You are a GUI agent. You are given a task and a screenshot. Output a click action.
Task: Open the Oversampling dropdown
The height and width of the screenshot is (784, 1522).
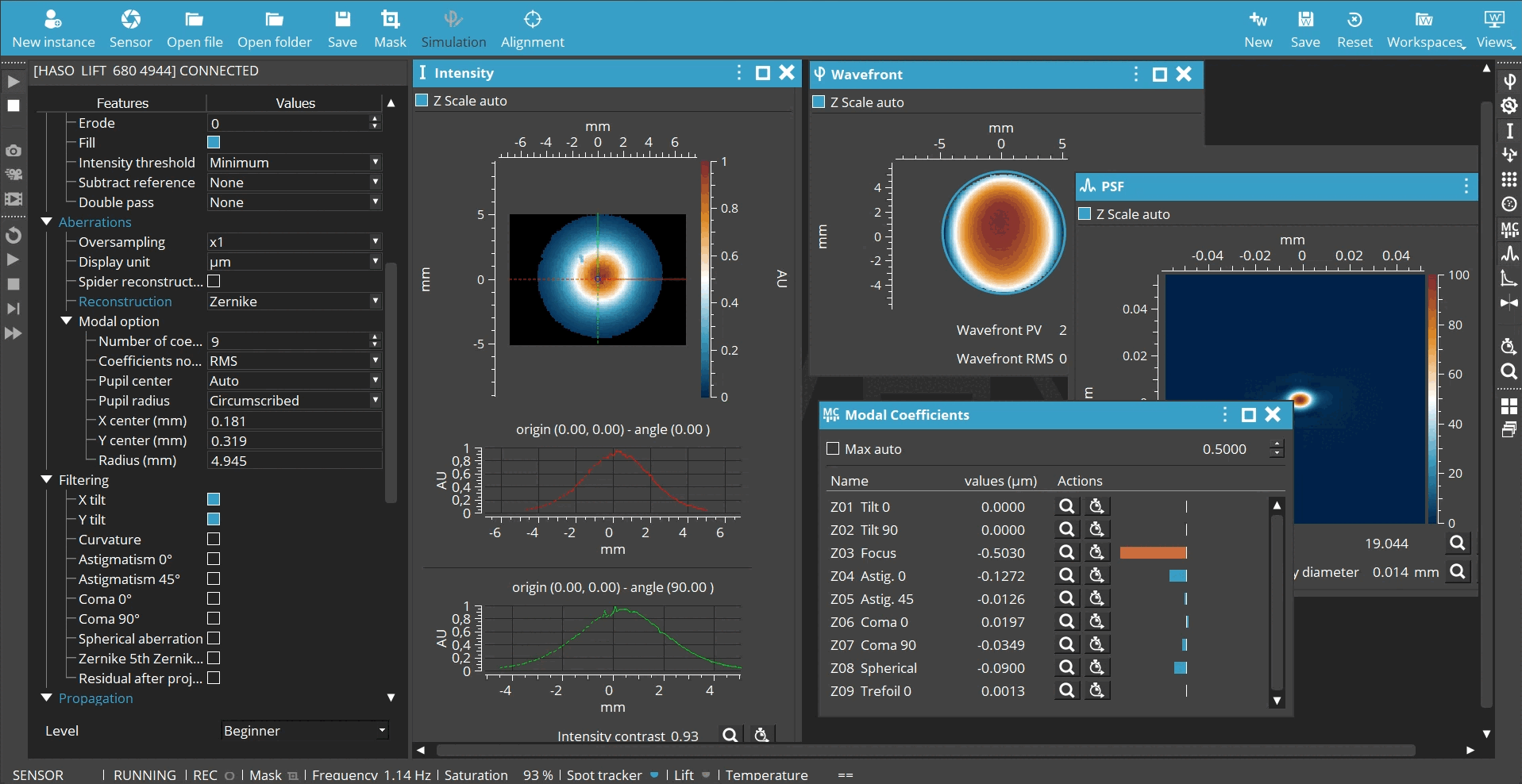coord(295,241)
